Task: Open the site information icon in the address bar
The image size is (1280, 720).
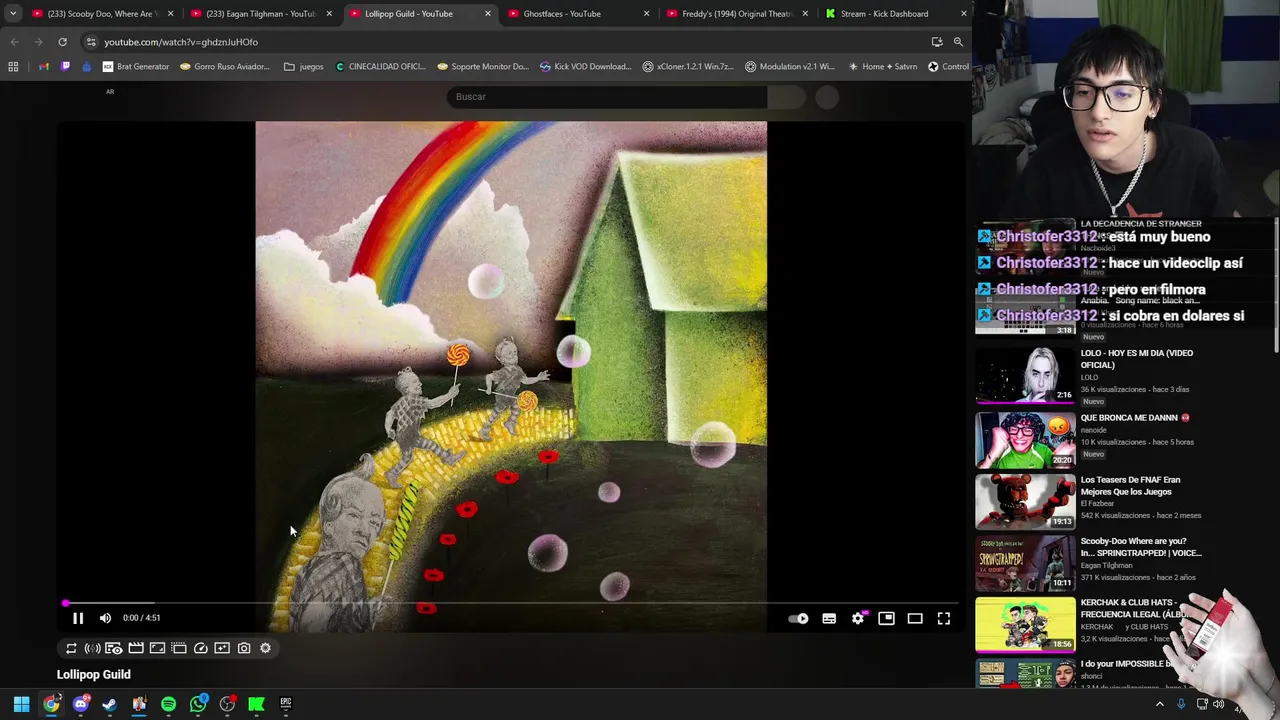Action: click(91, 42)
